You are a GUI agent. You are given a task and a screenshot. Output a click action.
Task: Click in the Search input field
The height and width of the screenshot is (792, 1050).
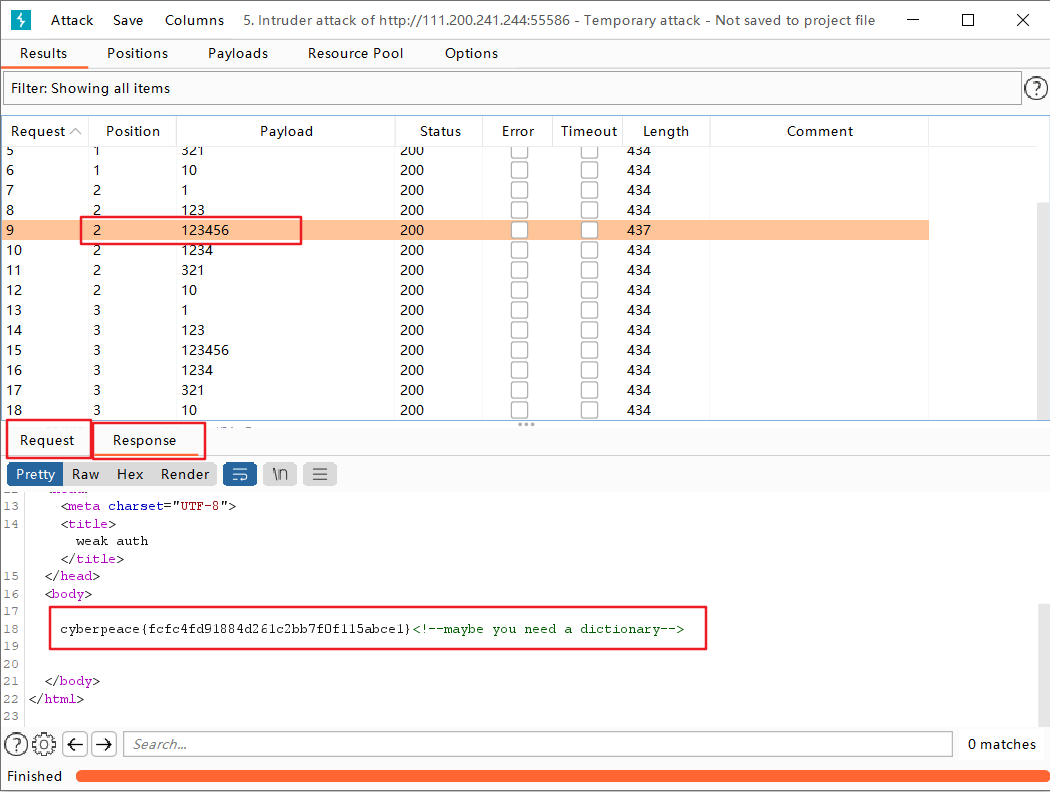pyautogui.click(x=538, y=744)
